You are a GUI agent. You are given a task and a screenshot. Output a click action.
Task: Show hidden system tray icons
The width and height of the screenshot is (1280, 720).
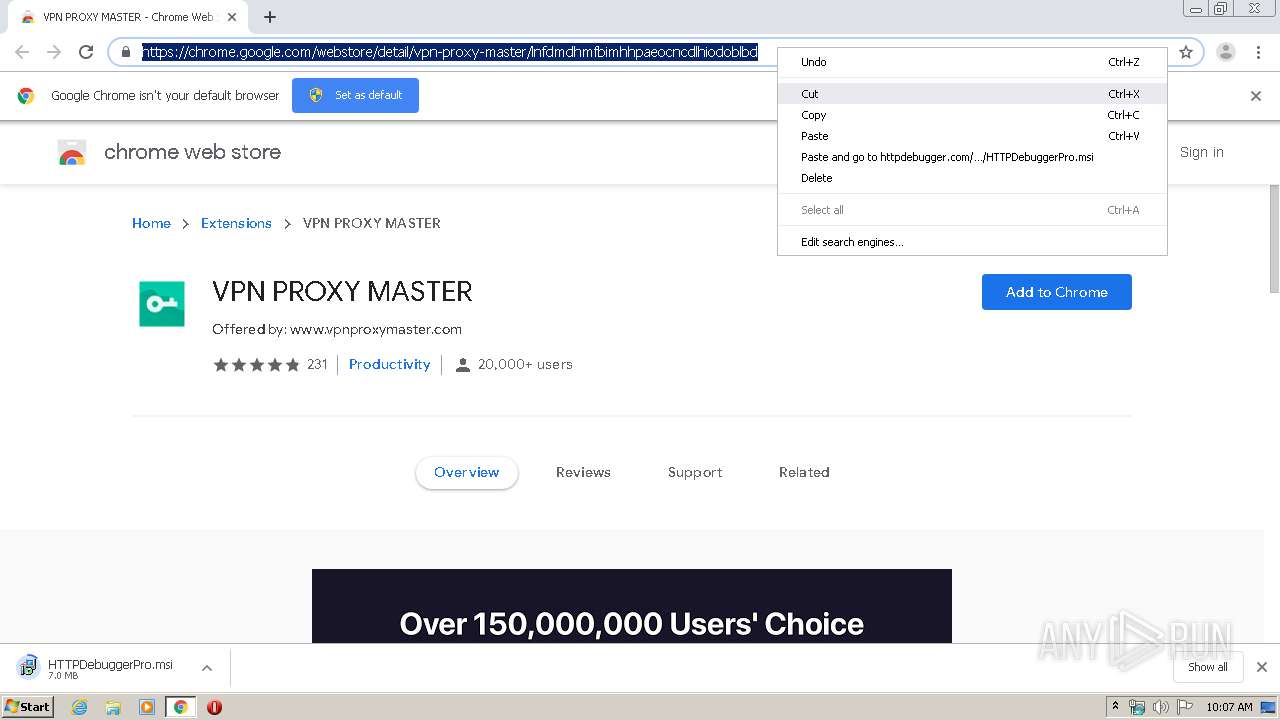pos(1115,707)
